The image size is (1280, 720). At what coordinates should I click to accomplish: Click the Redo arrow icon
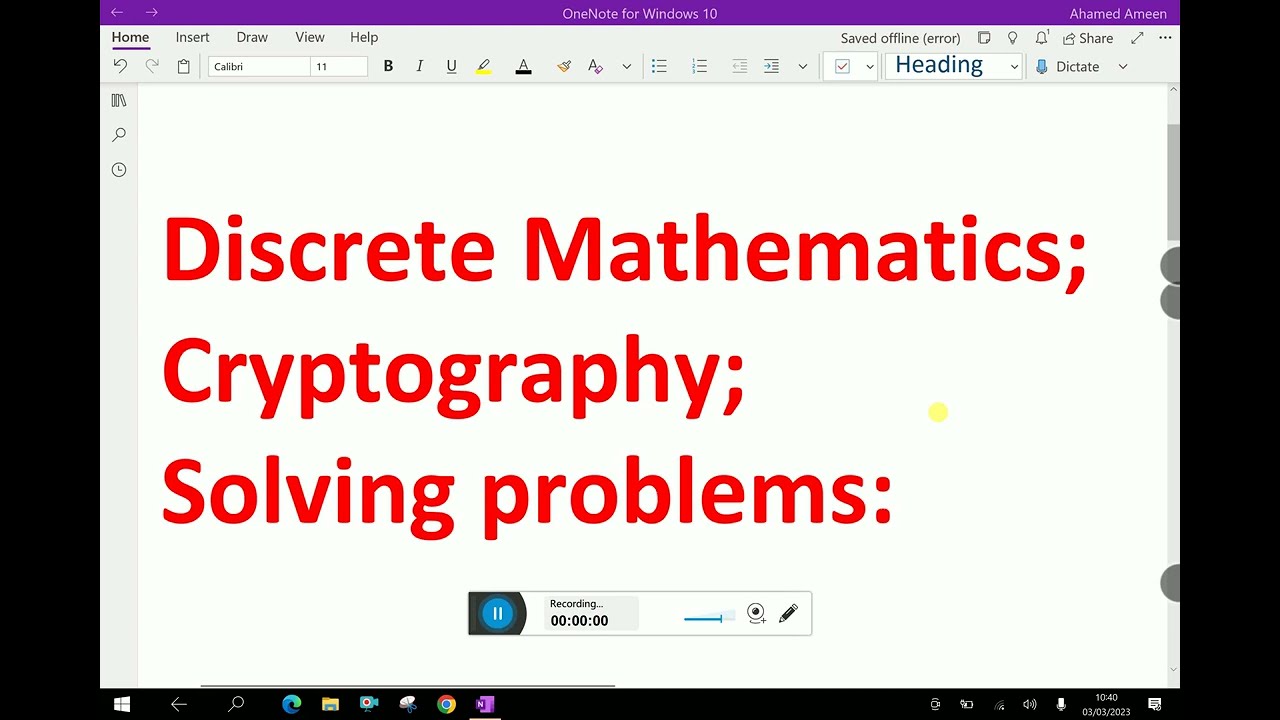(152, 66)
